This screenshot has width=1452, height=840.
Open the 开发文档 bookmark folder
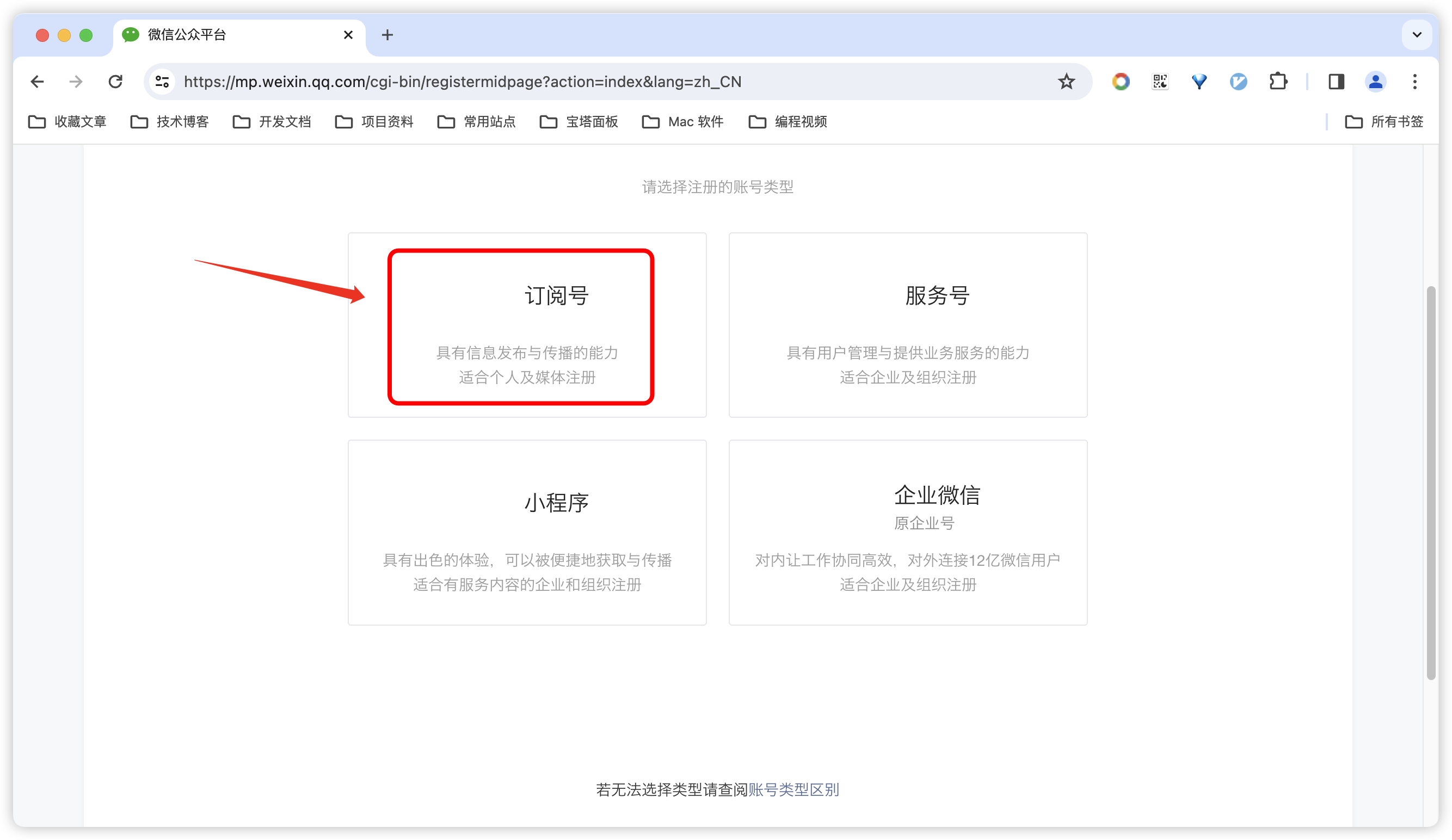pyautogui.click(x=272, y=121)
